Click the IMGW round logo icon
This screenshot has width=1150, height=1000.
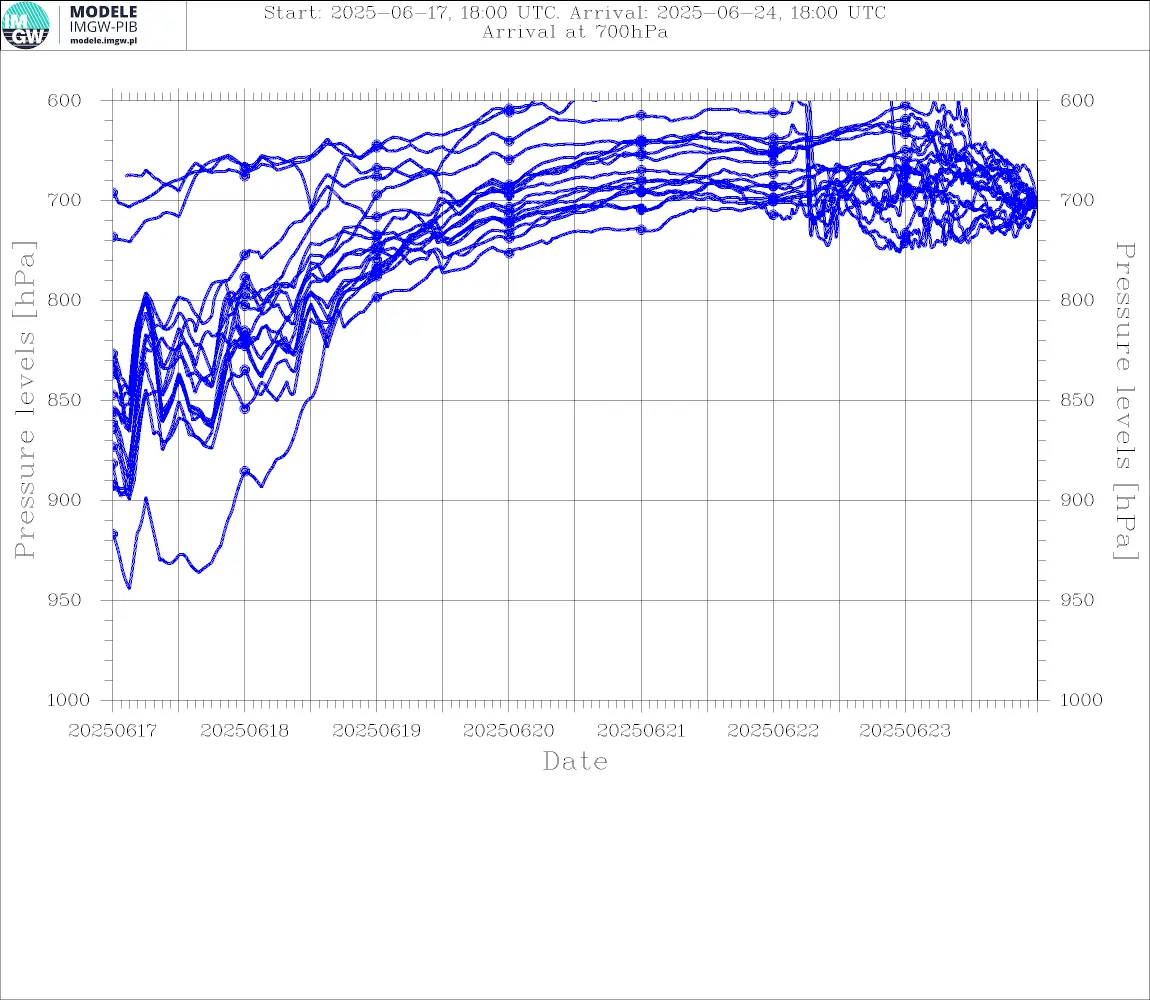click(26, 26)
